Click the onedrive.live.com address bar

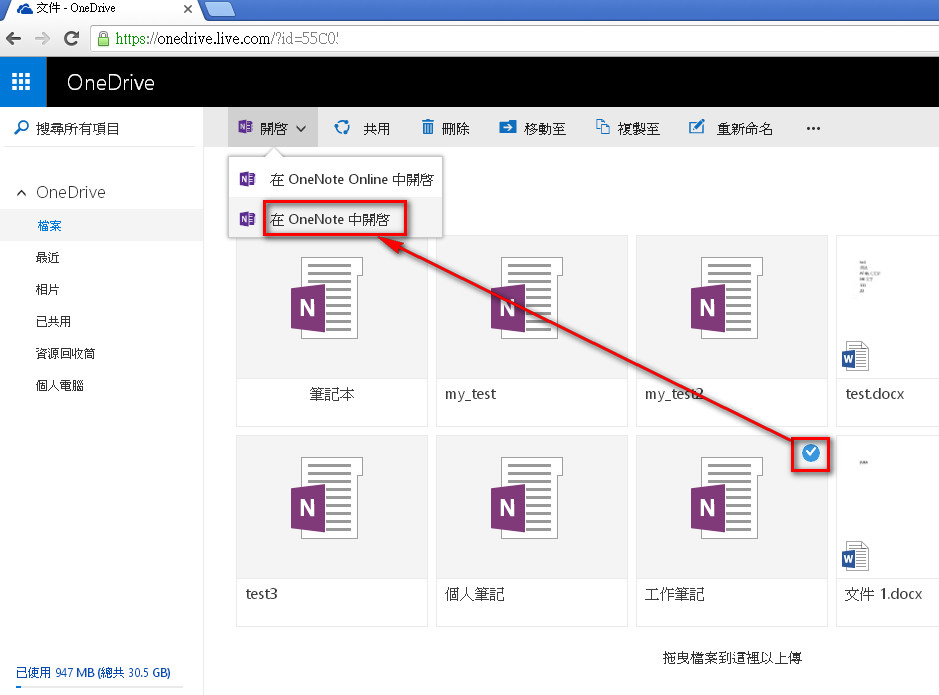[x=515, y=39]
